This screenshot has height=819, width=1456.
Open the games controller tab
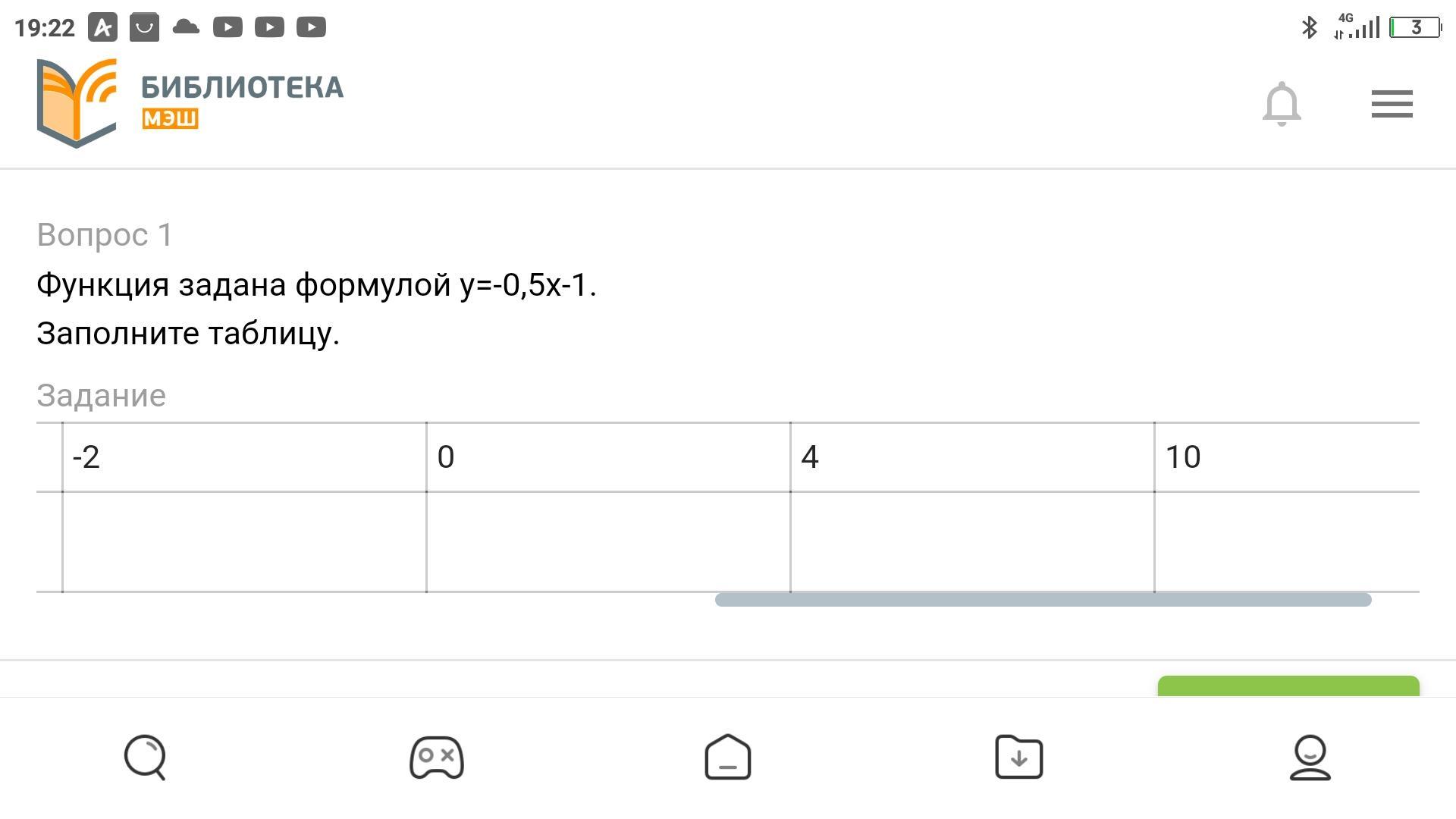click(436, 757)
